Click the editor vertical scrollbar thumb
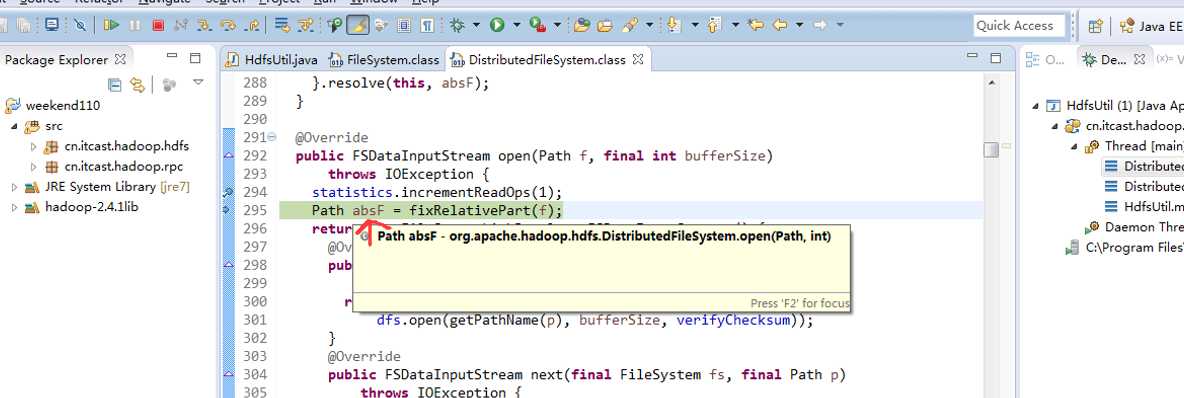 (x=991, y=150)
